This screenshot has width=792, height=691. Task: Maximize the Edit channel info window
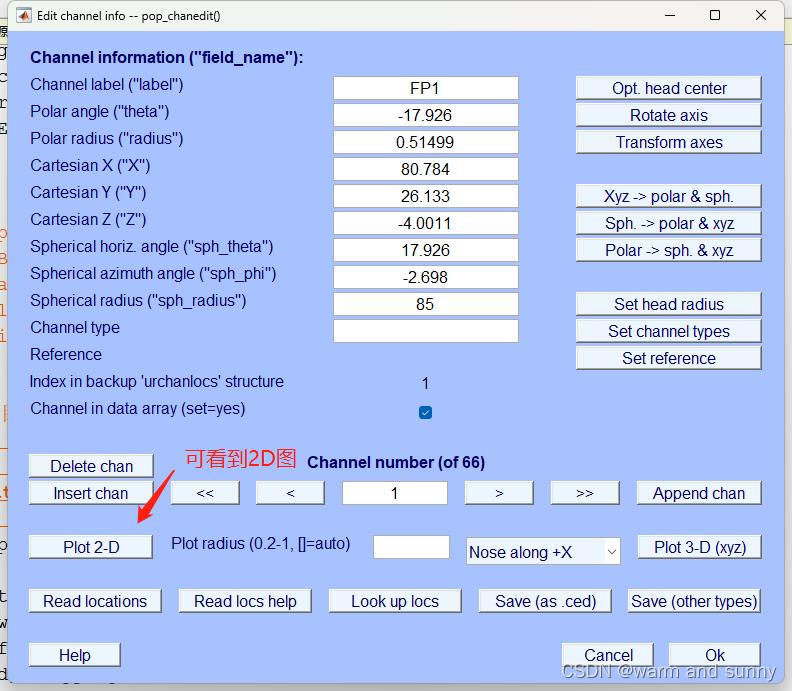click(x=715, y=15)
